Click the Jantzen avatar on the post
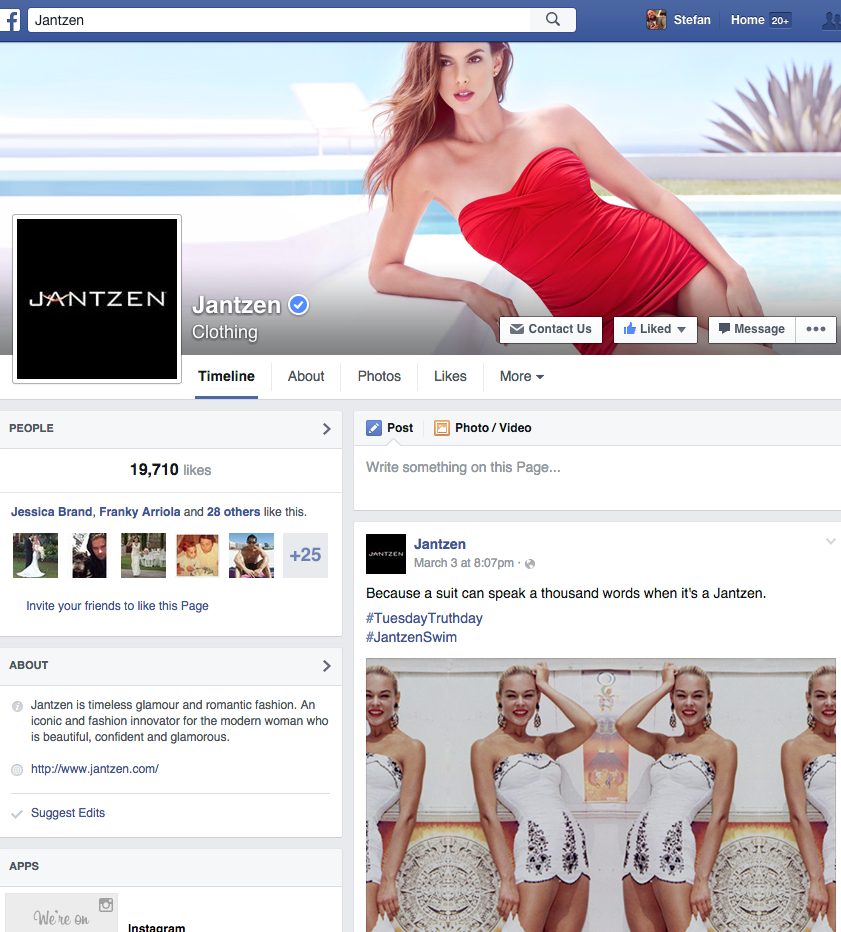The width and height of the screenshot is (841, 932). click(x=386, y=554)
